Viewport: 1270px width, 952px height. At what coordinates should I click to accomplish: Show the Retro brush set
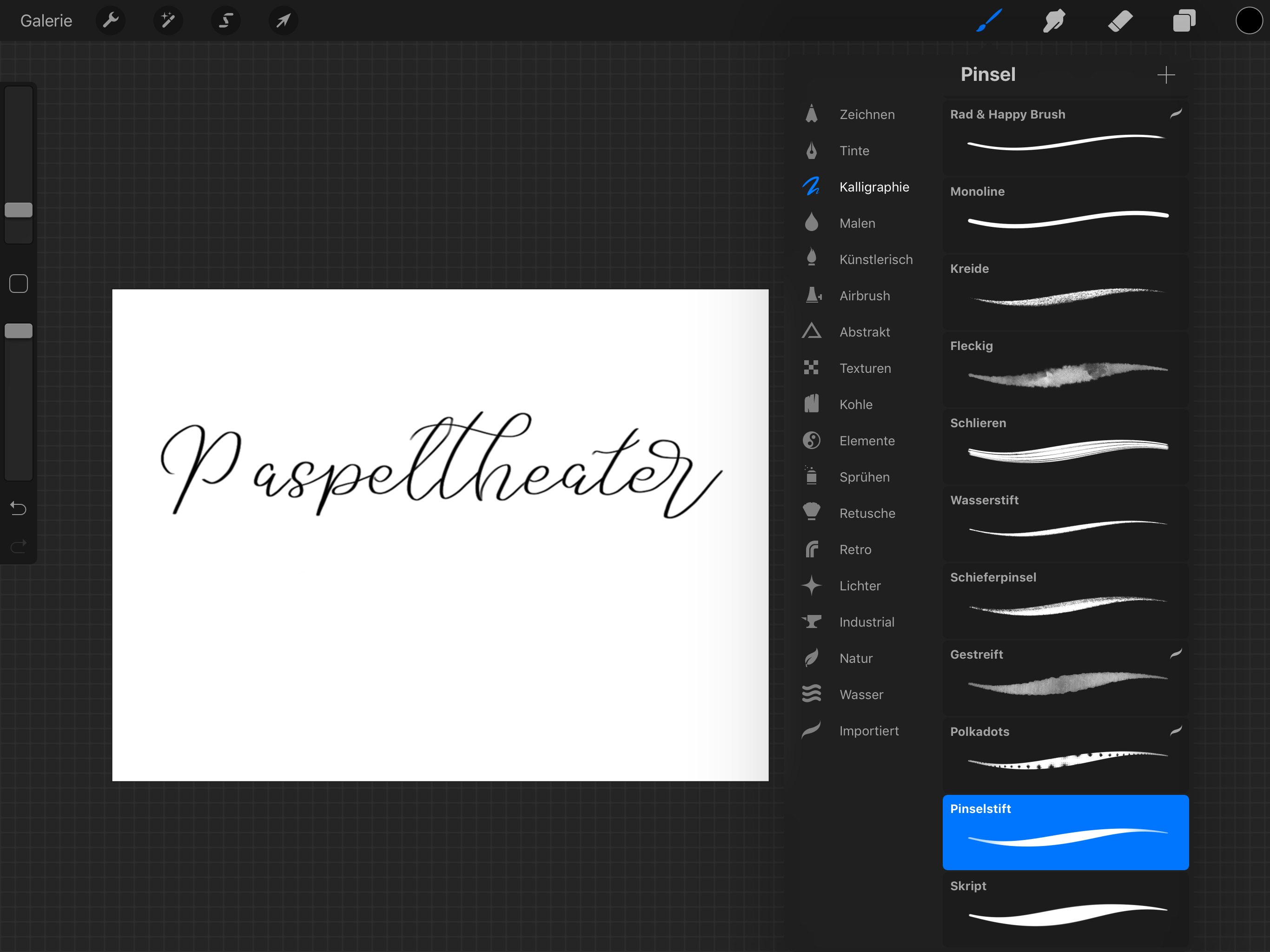click(x=855, y=549)
